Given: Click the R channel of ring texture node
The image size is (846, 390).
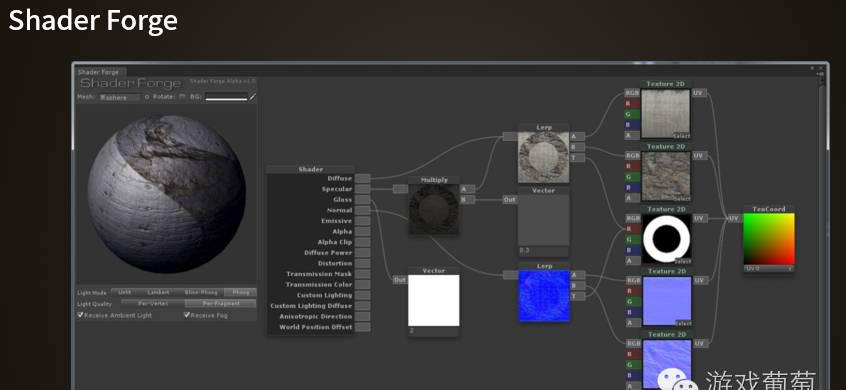Looking at the screenshot, I should pyautogui.click(x=632, y=229).
